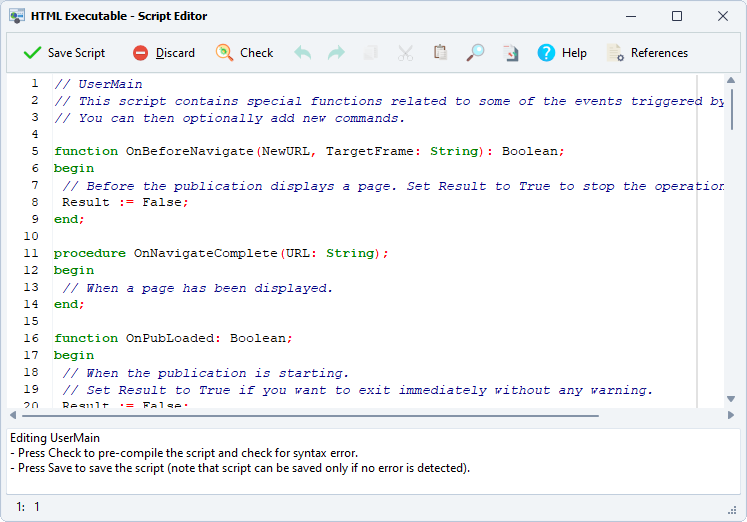Image resolution: width=747 pixels, height=522 pixels.
Task: Click the Copy icon in toolbar
Action: tap(370, 53)
